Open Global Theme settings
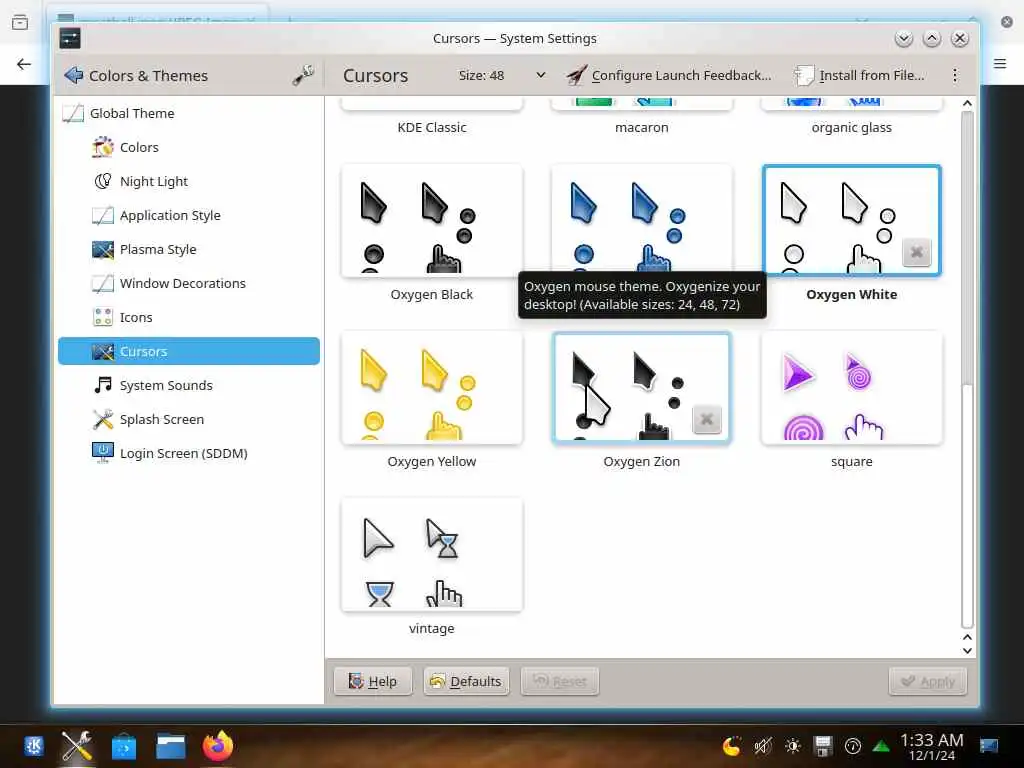This screenshot has width=1024, height=768. point(188,113)
